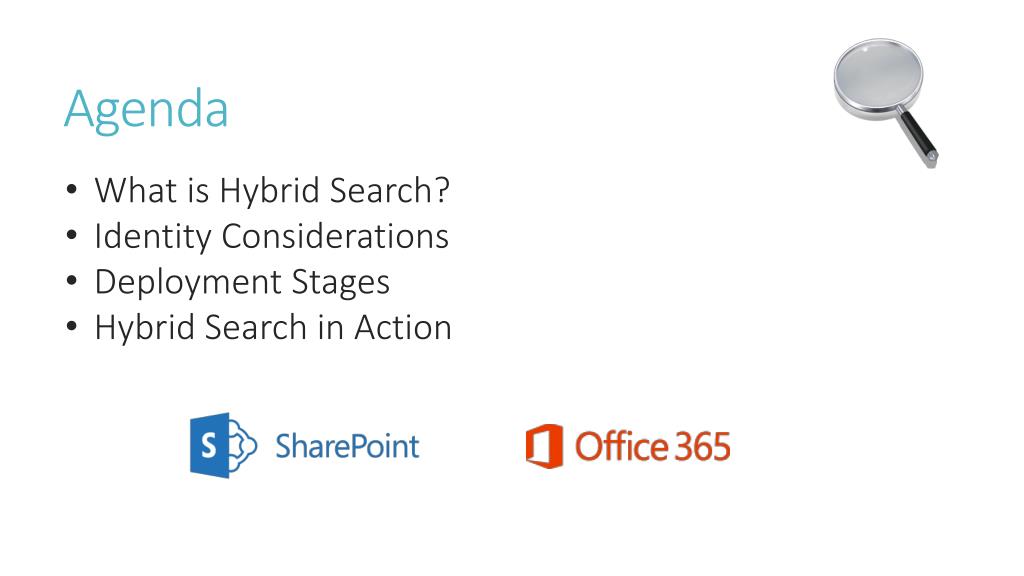Click the magnifying glass image

coord(886,103)
